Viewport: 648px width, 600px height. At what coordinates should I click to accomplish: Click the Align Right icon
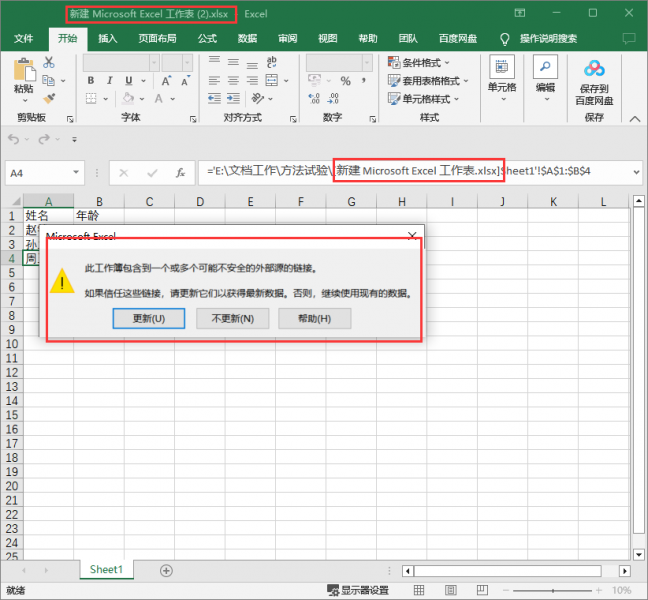(x=252, y=80)
